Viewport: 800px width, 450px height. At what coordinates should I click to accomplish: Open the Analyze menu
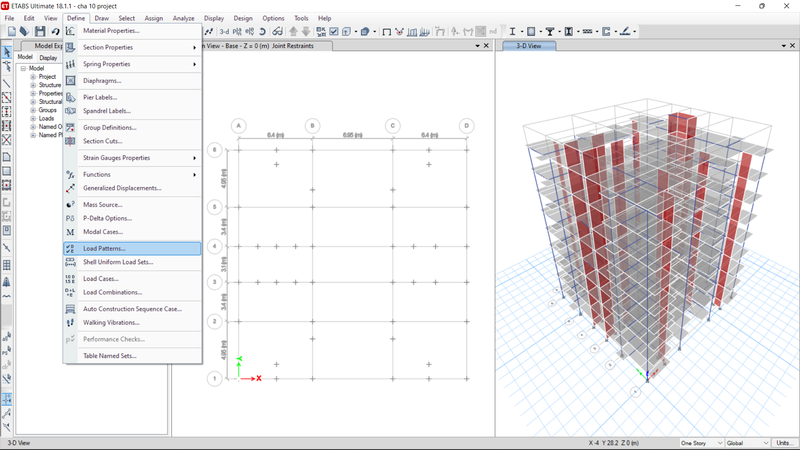pyautogui.click(x=183, y=18)
